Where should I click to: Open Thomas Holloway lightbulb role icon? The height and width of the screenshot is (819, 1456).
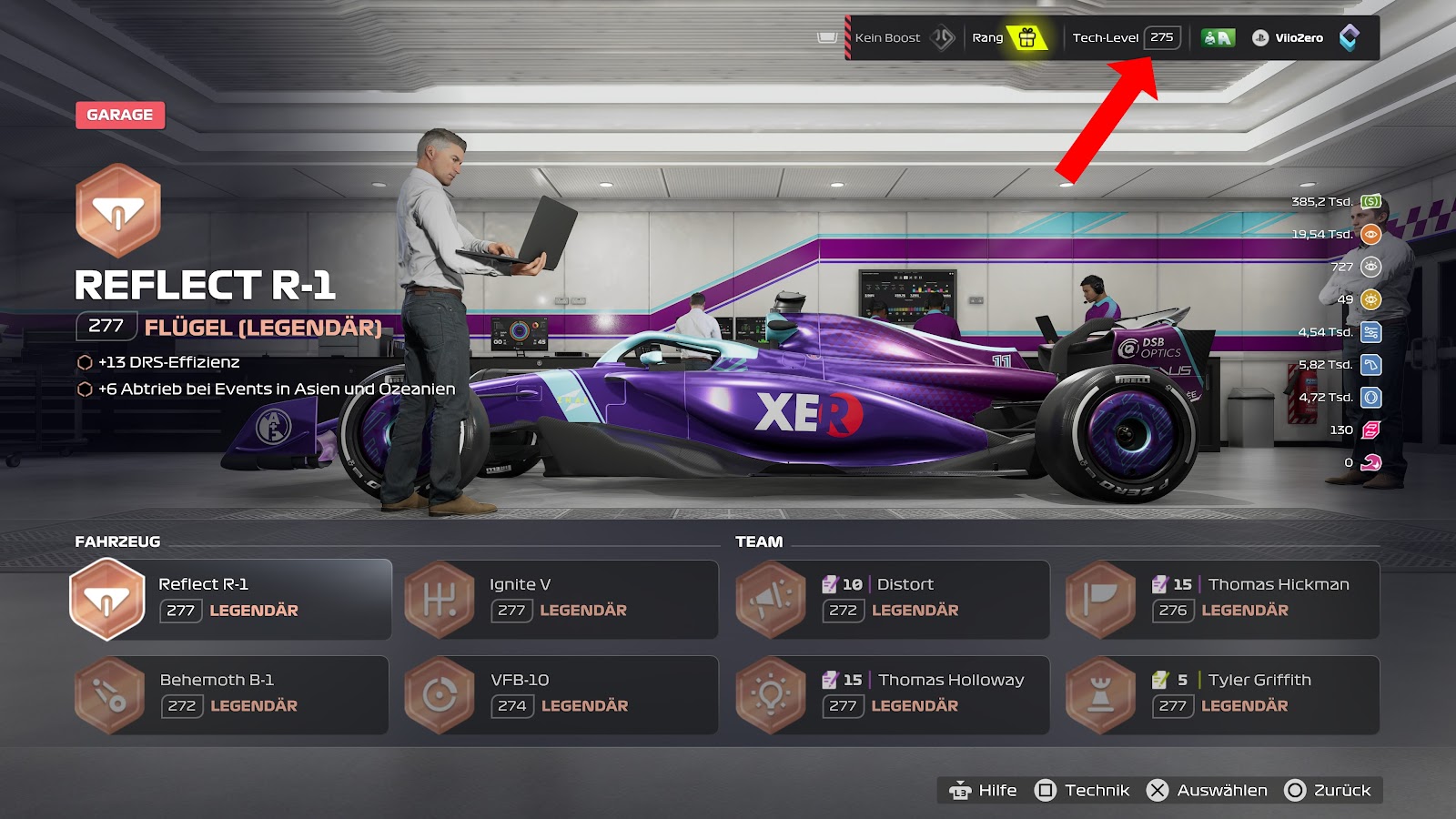point(771,696)
